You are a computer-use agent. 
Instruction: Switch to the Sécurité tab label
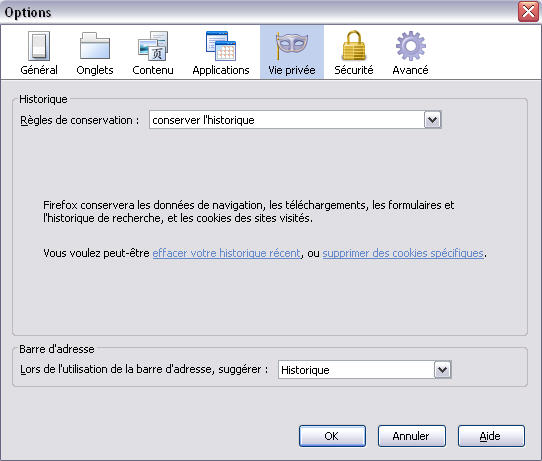[354, 70]
